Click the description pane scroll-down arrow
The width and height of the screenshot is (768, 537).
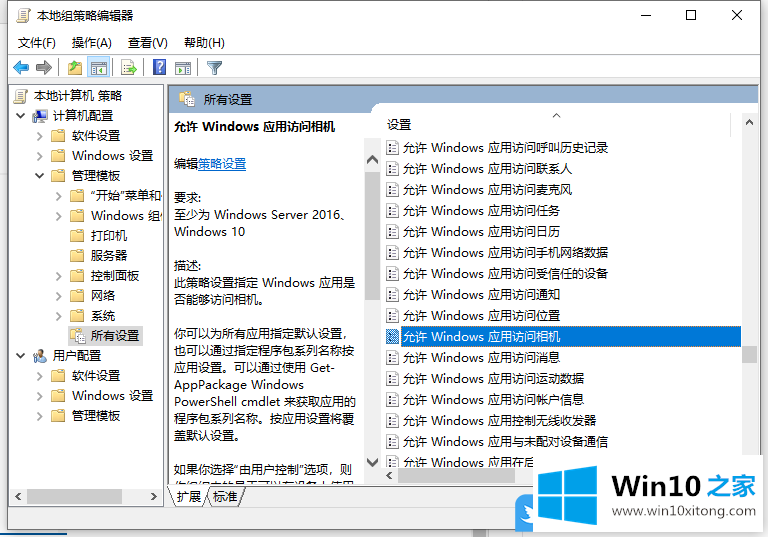[372, 462]
